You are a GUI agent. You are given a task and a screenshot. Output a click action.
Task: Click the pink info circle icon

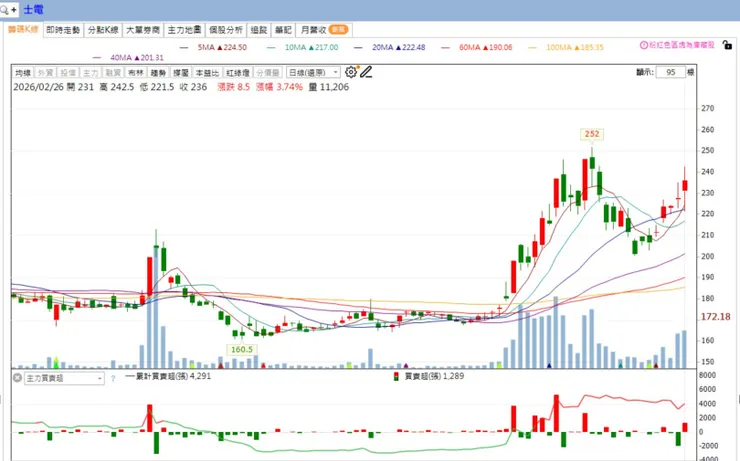(644, 45)
